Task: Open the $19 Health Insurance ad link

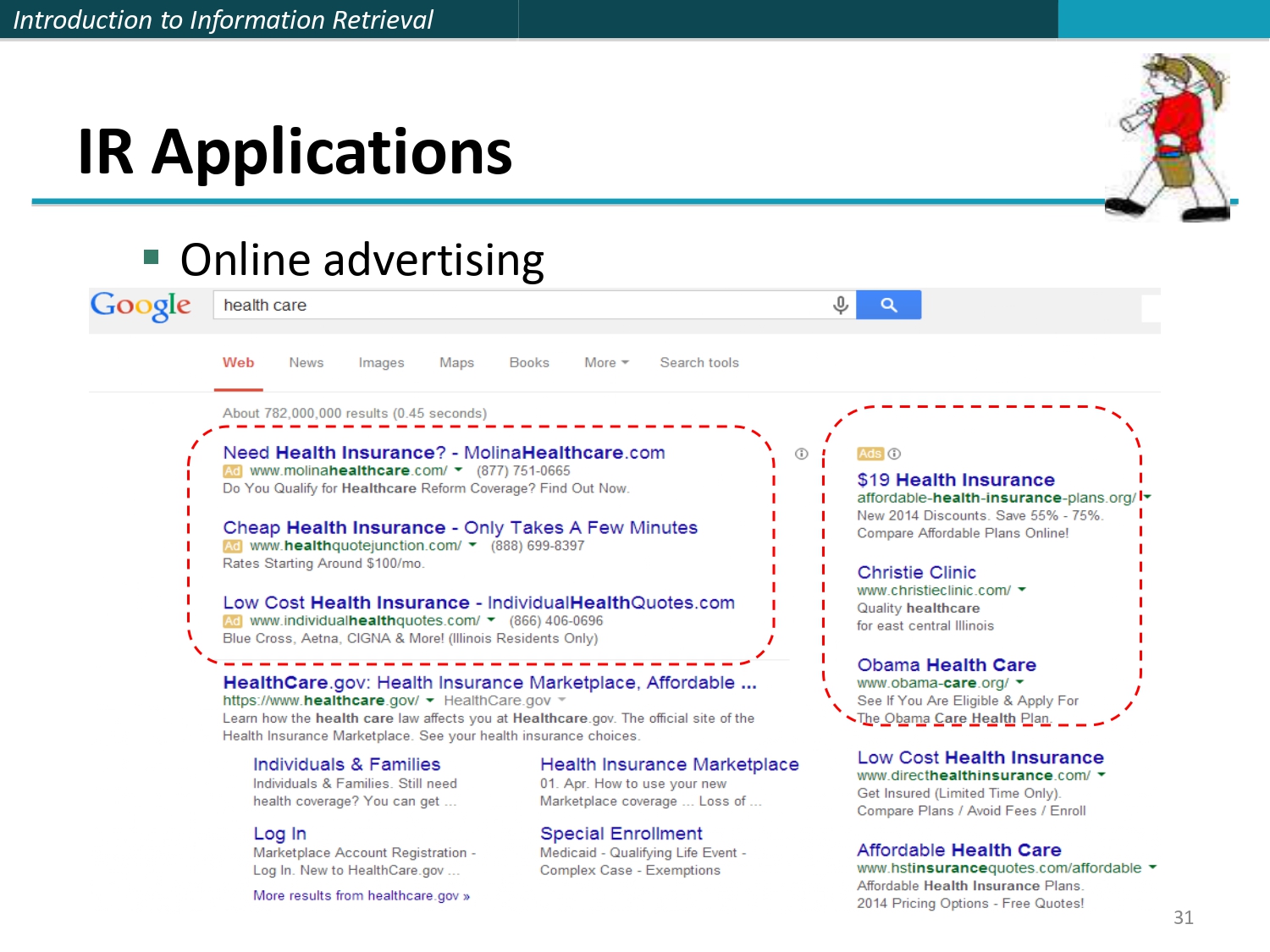Action: pyautogui.click(x=955, y=480)
